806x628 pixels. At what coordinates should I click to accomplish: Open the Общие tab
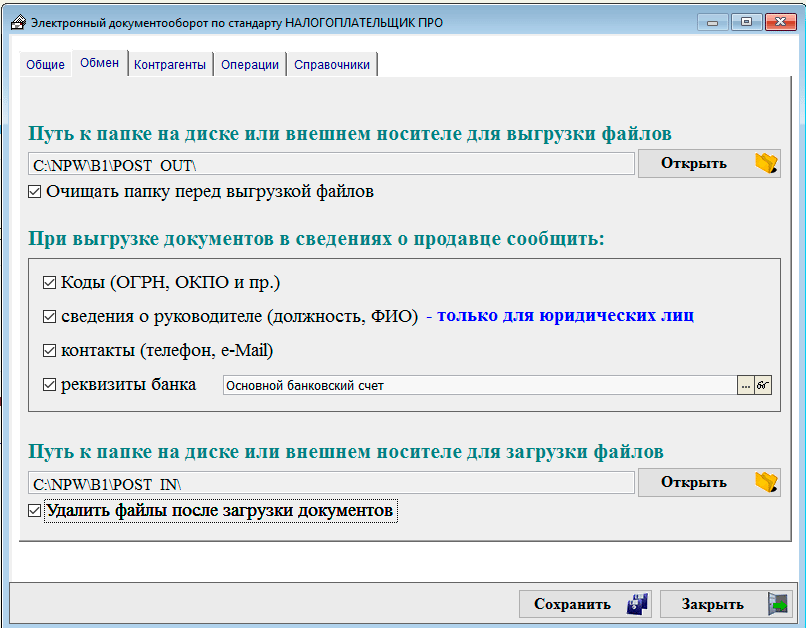45,65
